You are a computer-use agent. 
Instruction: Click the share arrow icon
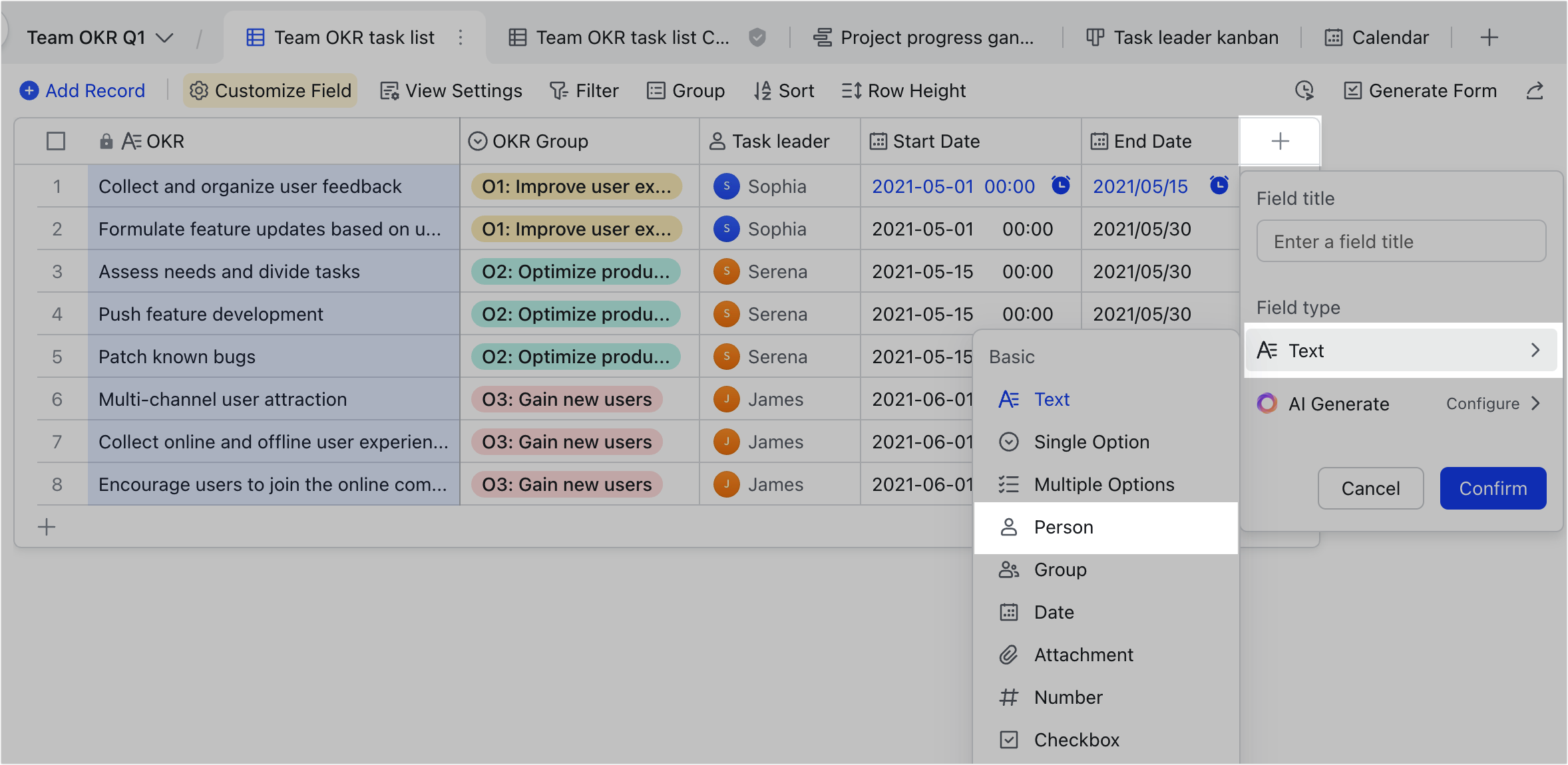tap(1535, 90)
